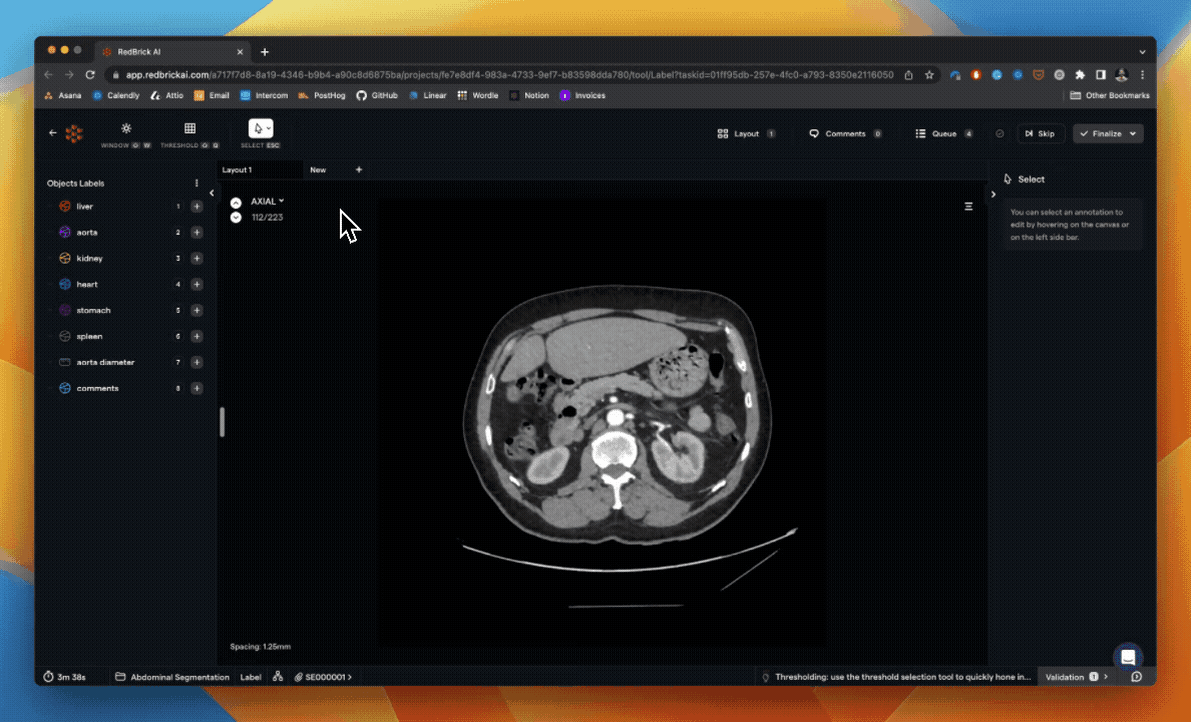Add a new spleen annotation
Viewport: 1191px width, 722px height.
197,336
